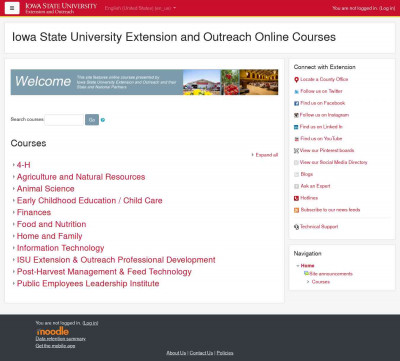
Task: Click the search courses help icon
Action: coord(103,120)
